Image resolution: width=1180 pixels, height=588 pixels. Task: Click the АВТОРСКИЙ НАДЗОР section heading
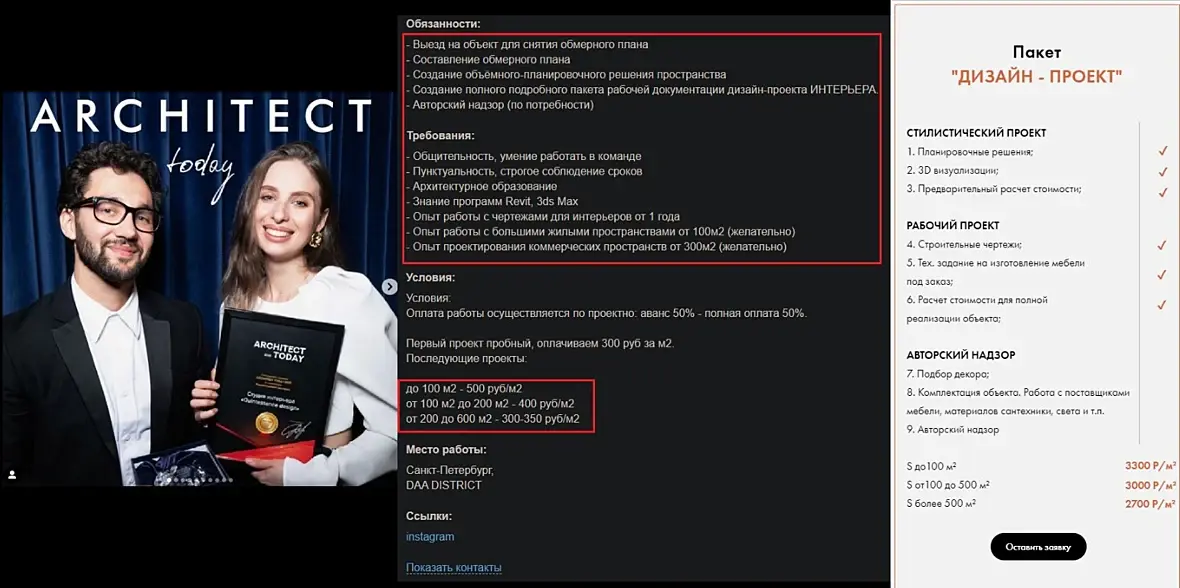tap(961, 355)
